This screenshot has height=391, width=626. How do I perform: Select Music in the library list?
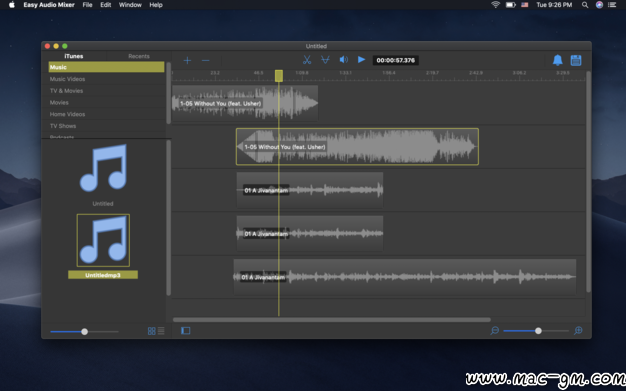pos(106,67)
